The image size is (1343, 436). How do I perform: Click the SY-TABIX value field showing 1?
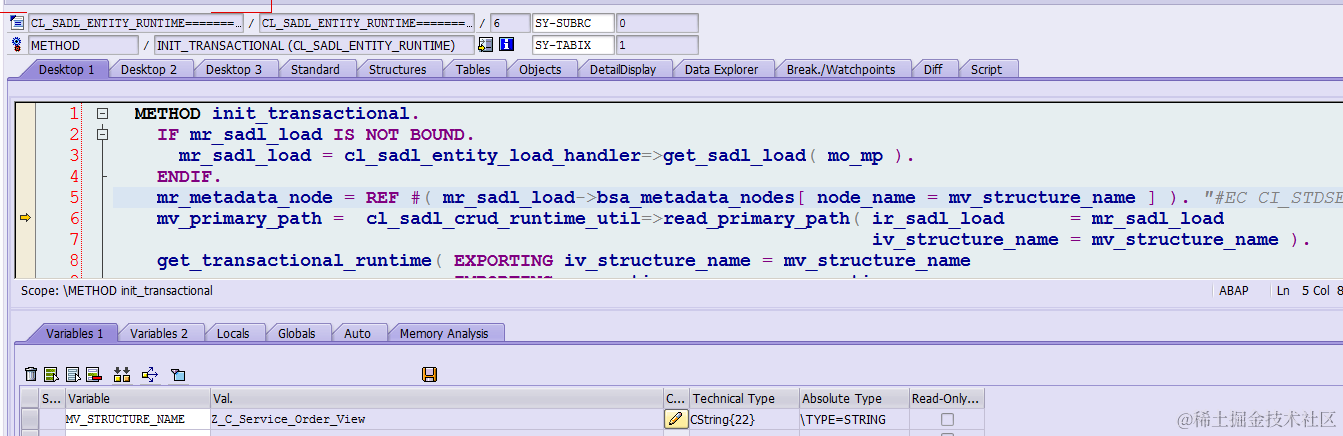tap(656, 45)
